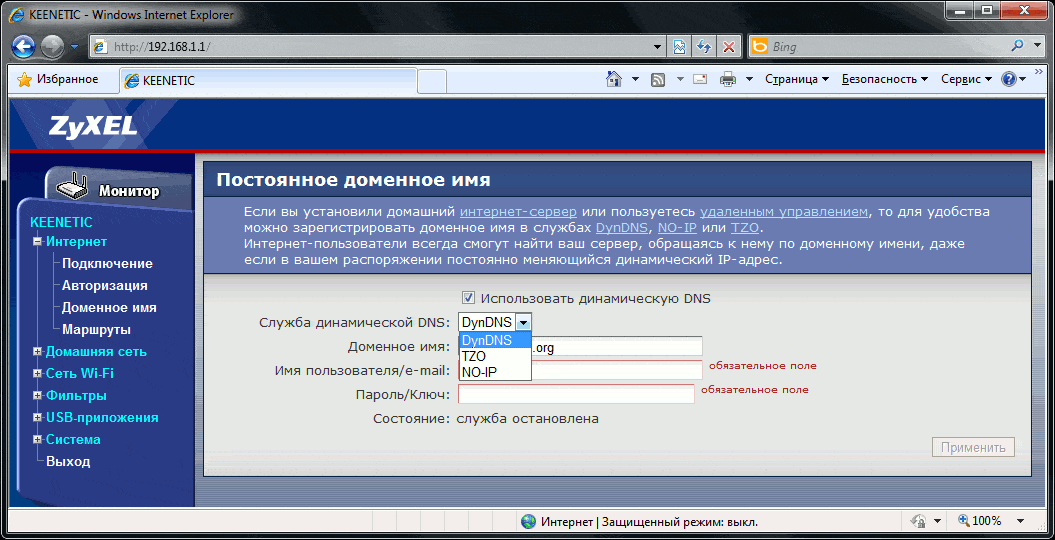The image size is (1055, 540).
Task: Open the zoom level 100% control
Action: [985, 521]
